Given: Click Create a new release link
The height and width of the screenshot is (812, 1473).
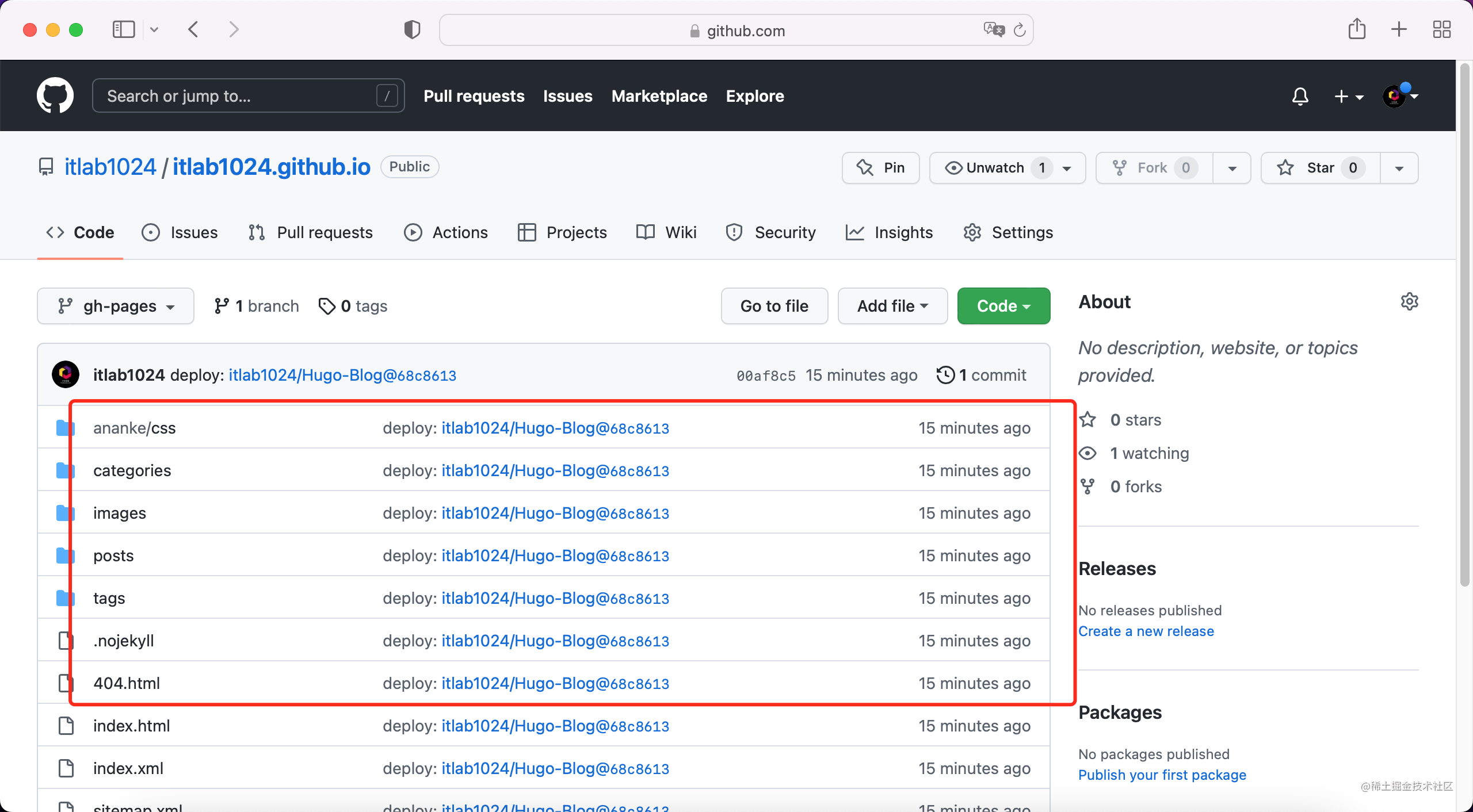Looking at the screenshot, I should pos(1146,631).
